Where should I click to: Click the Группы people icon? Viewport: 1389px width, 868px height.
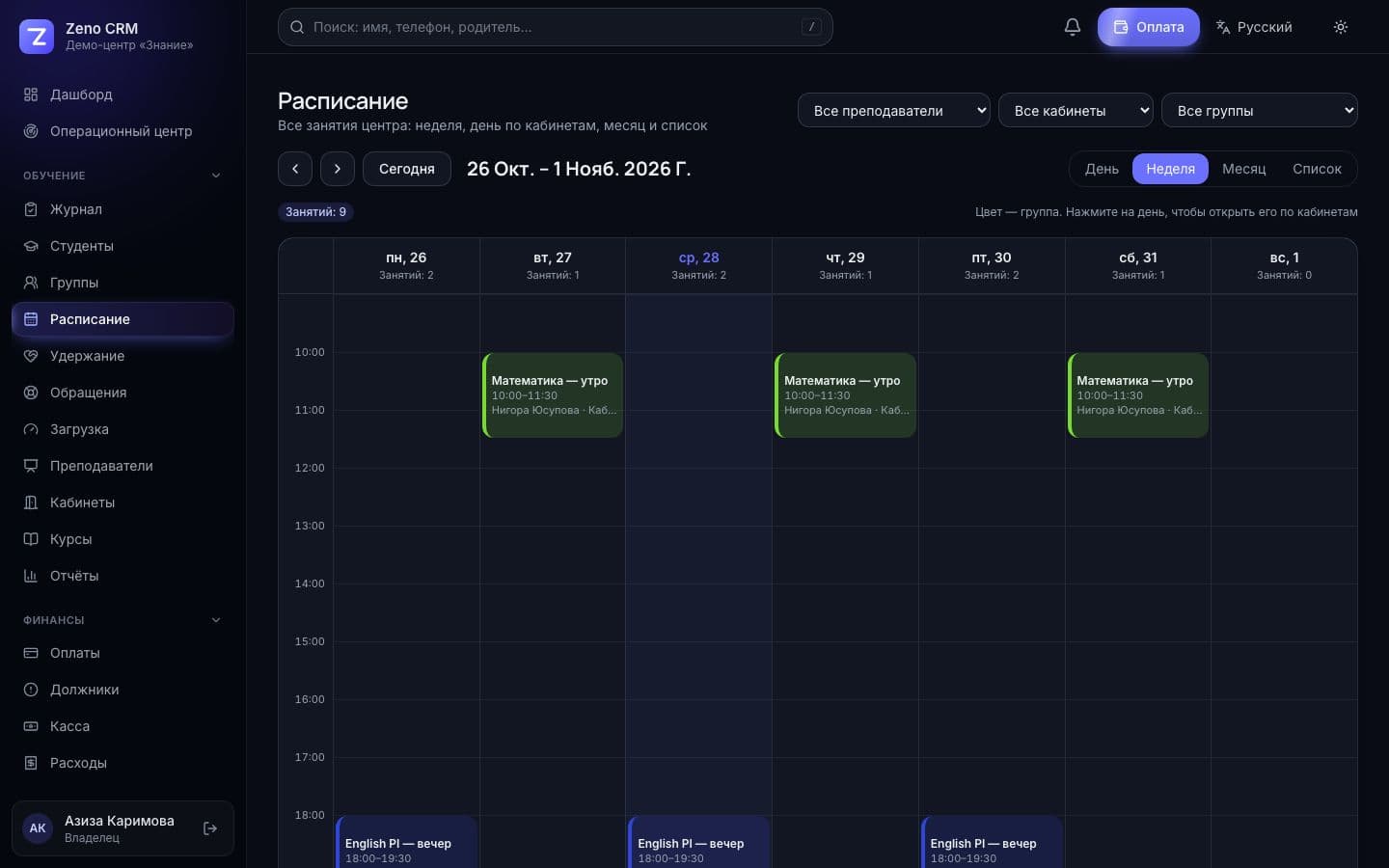31,283
